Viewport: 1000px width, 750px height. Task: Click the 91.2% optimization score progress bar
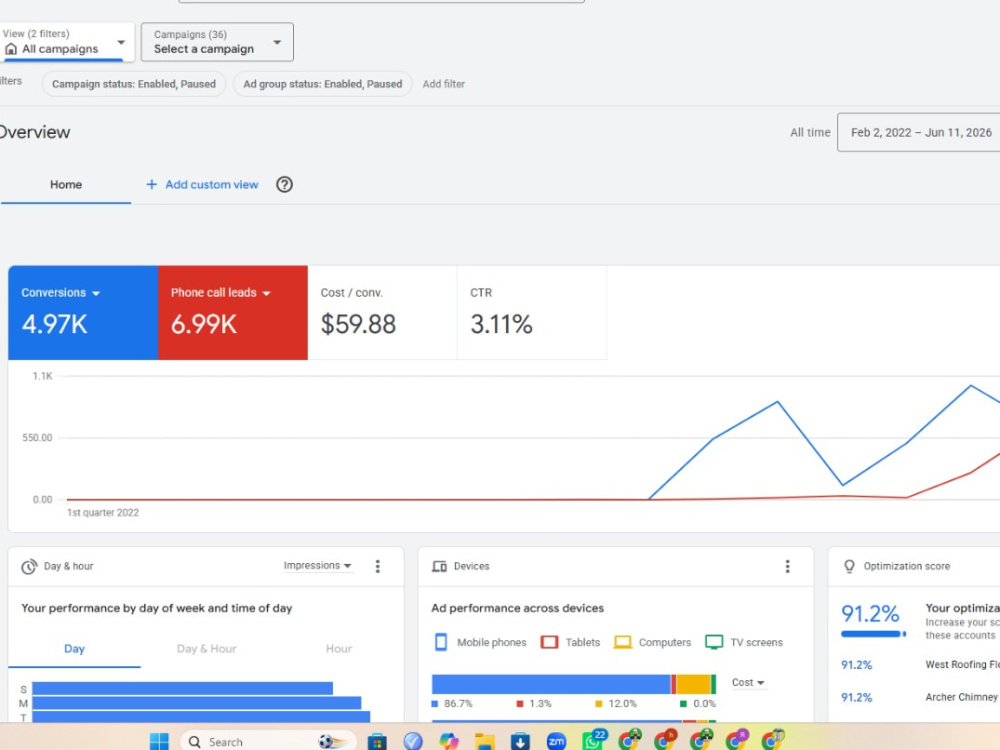(873, 634)
